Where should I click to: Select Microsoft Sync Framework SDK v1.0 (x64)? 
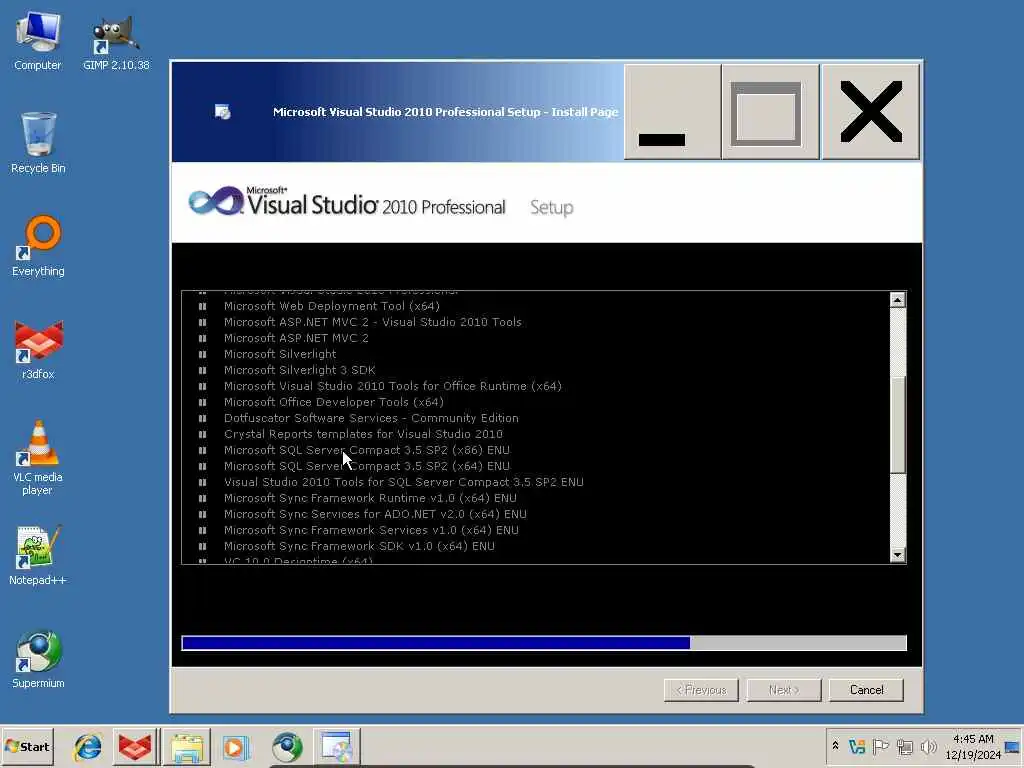click(x=359, y=546)
